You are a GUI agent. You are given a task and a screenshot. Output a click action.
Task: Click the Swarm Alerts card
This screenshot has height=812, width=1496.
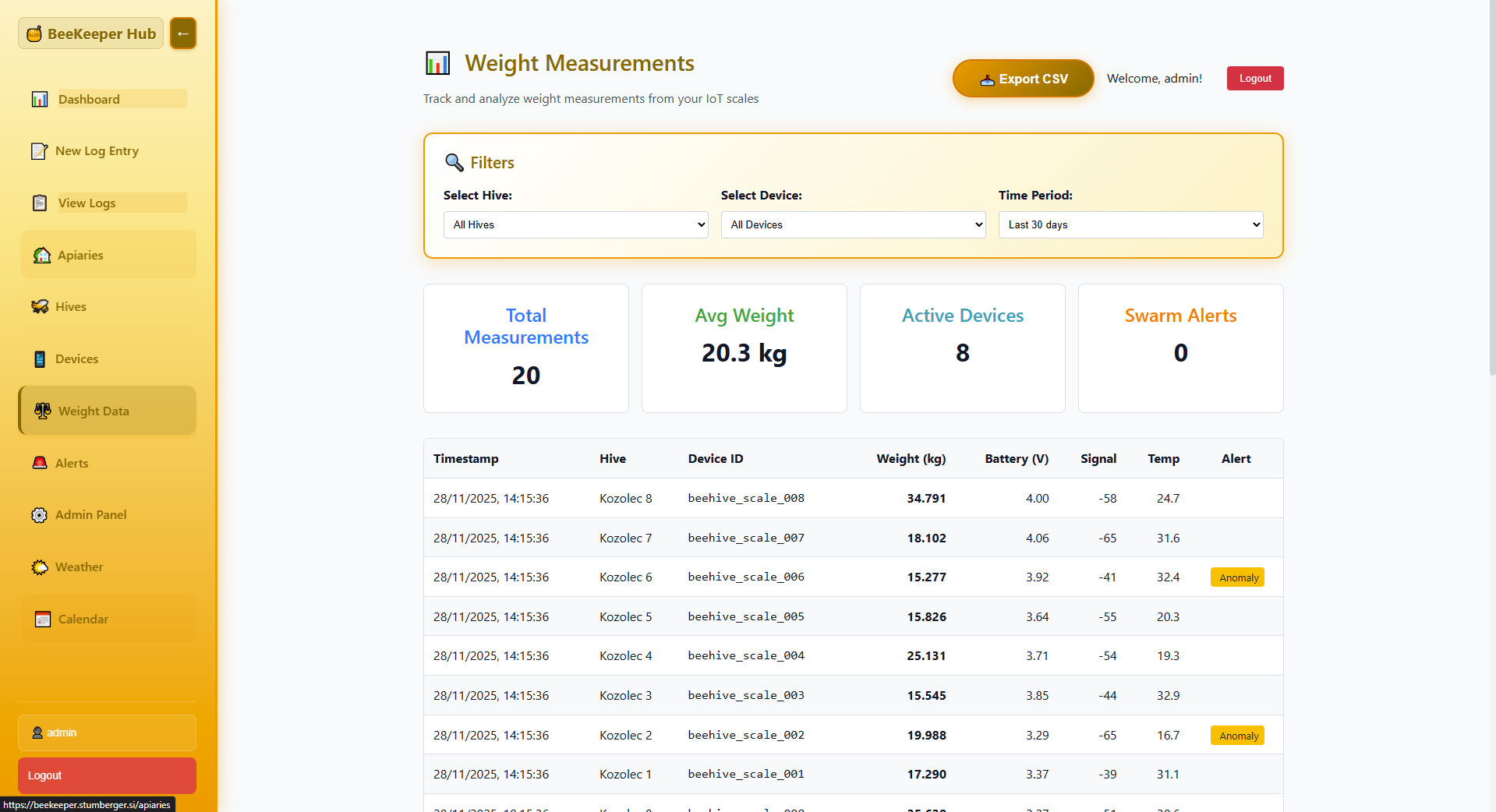pyautogui.click(x=1181, y=348)
